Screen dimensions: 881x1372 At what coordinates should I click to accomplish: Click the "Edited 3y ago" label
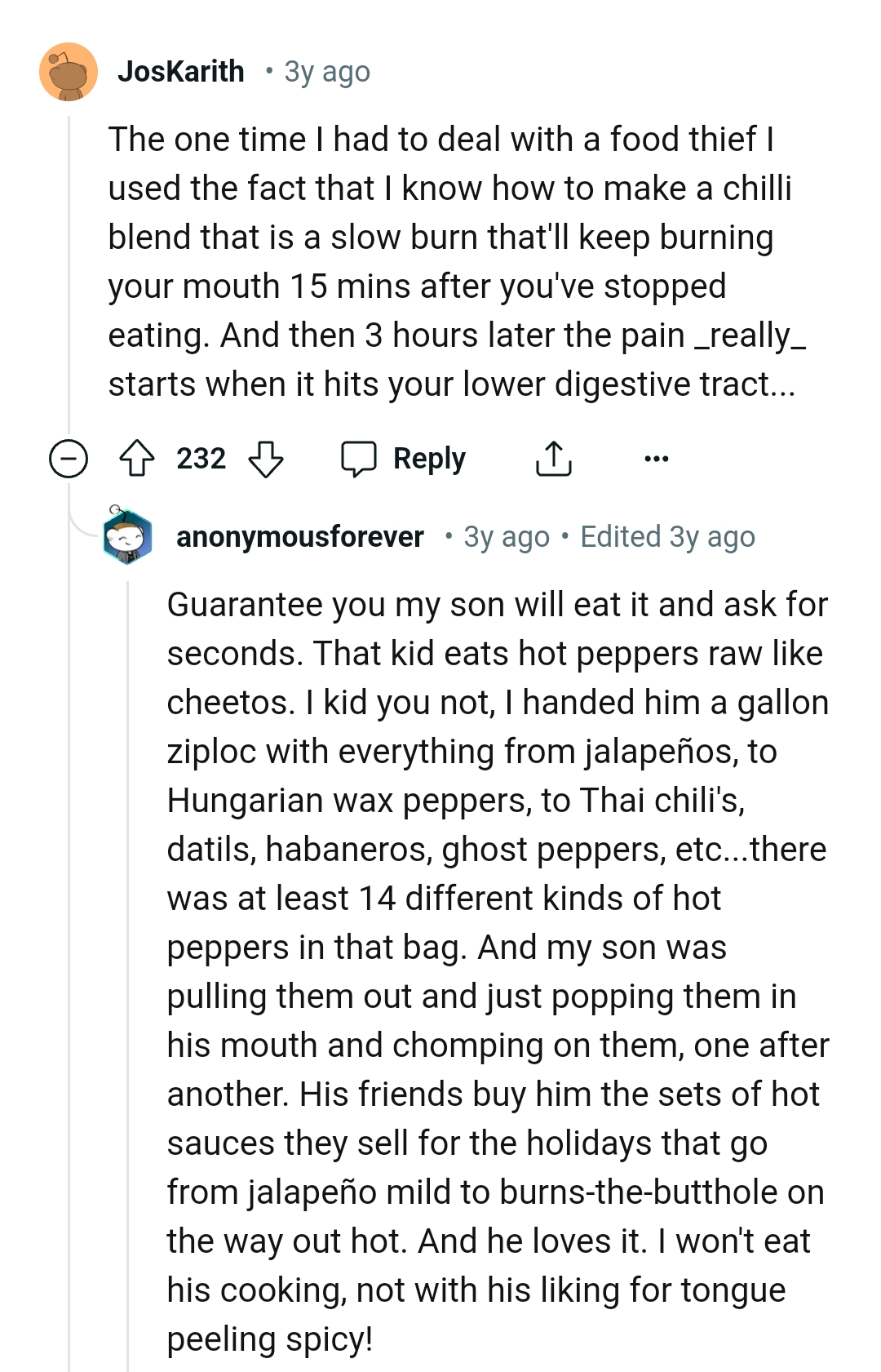[667, 537]
